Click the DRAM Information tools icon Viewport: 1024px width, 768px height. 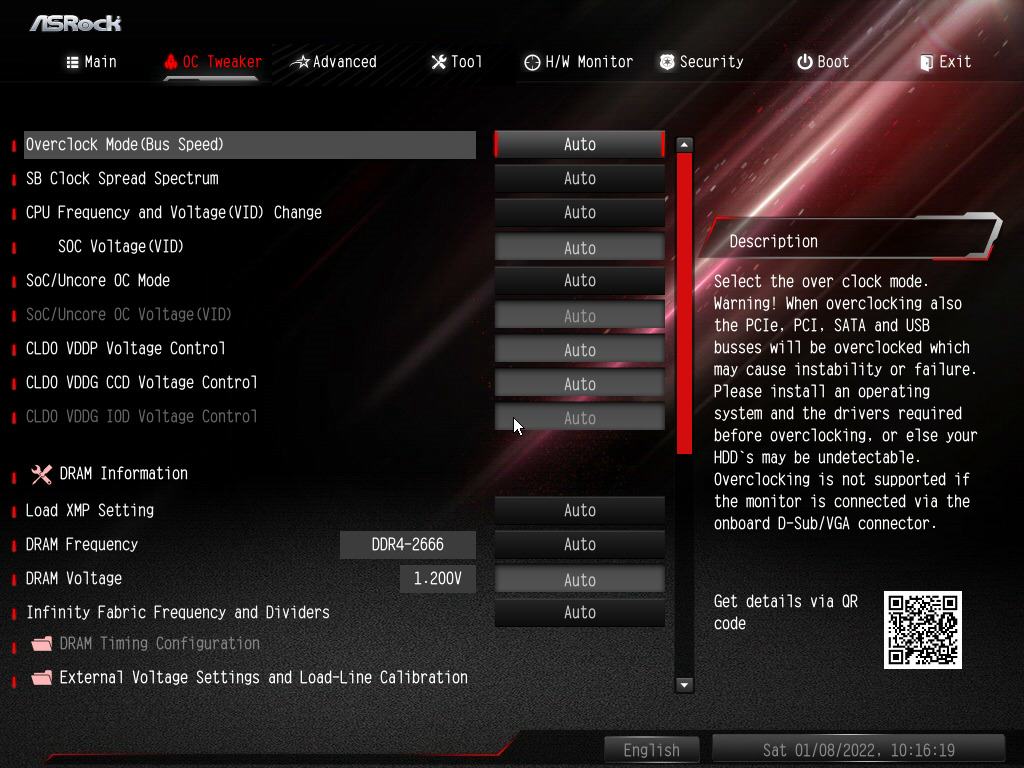[41, 474]
